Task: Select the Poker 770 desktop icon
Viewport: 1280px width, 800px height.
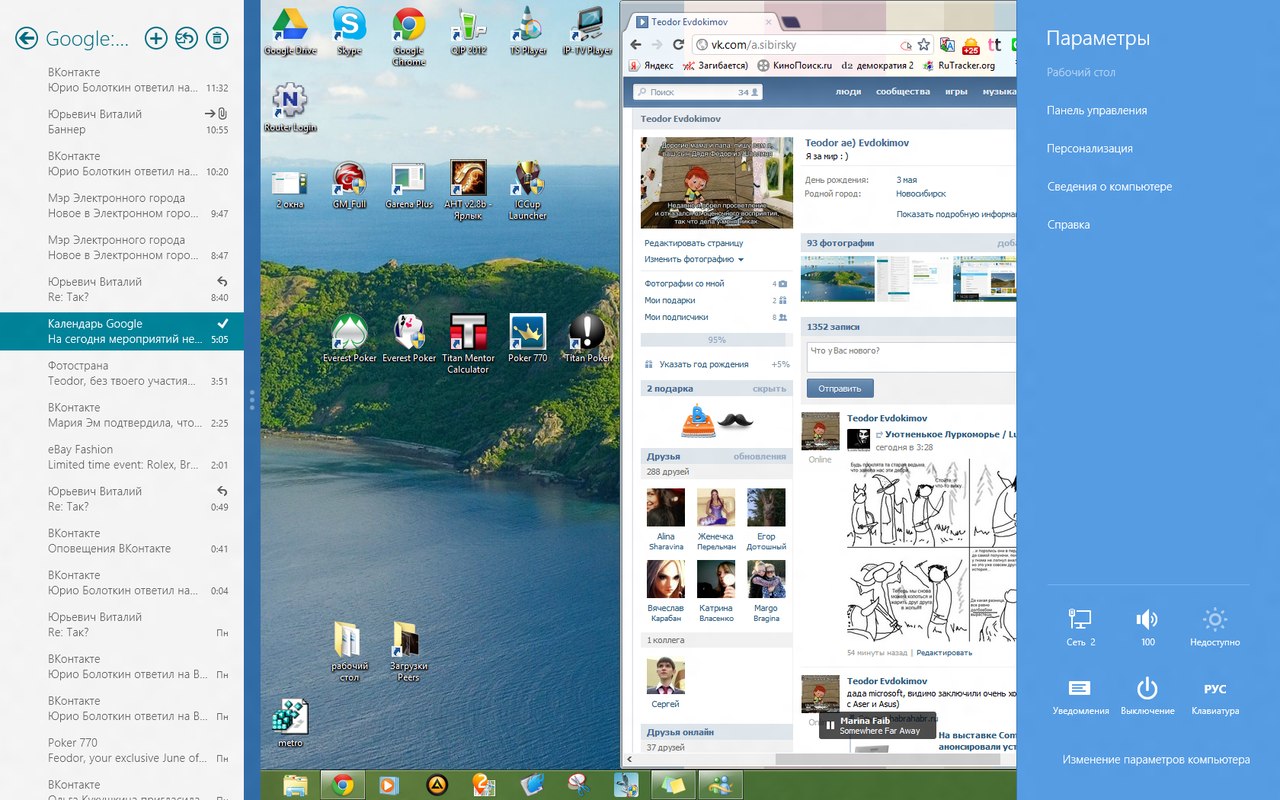Action: tap(528, 338)
